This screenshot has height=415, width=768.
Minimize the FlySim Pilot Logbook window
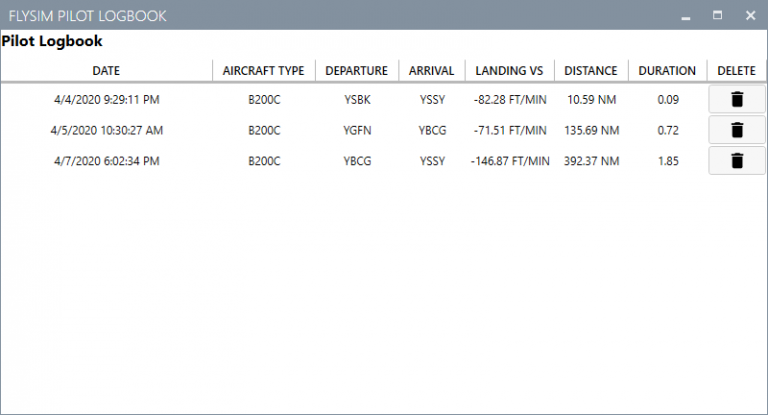click(x=686, y=16)
